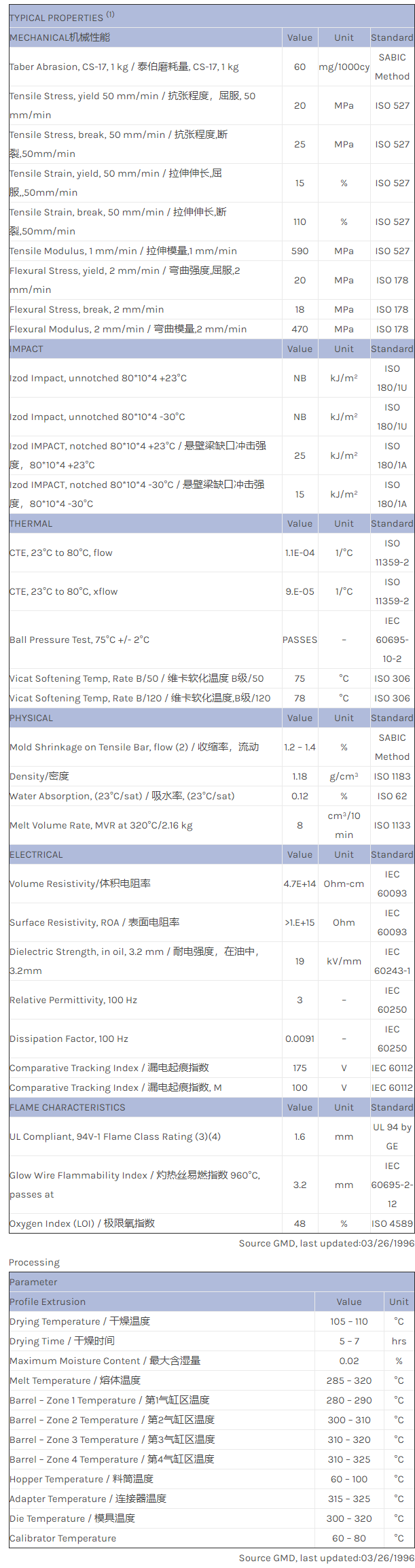The width and height of the screenshot is (415, 1568).
Task: Select the FLAME CHARACTERISTICS section header
Action: [x=67, y=1107]
